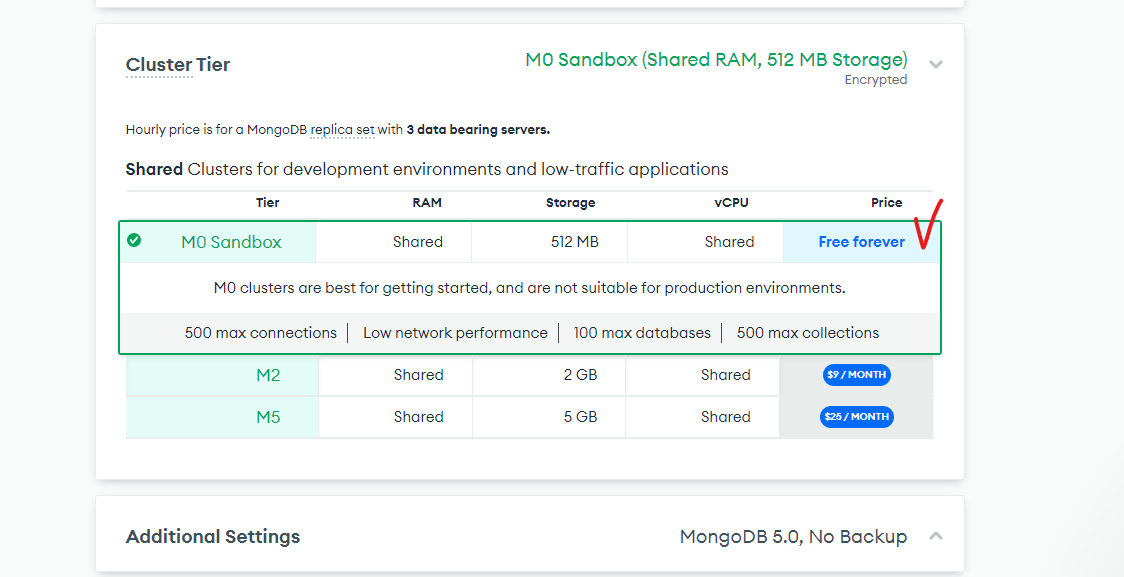
Task: Click the $9 / MONTH price button
Action: click(857, 375)
